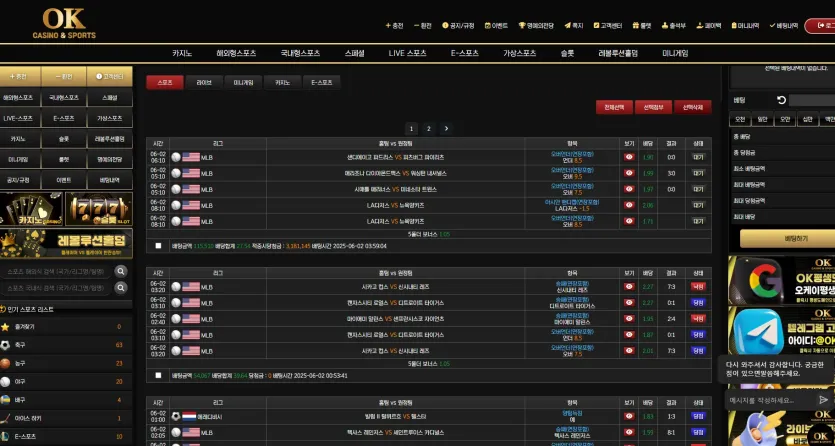835x446 pixels.
Task: Switch to the 미니게임 history tab
Action: (x=243, y=82)
